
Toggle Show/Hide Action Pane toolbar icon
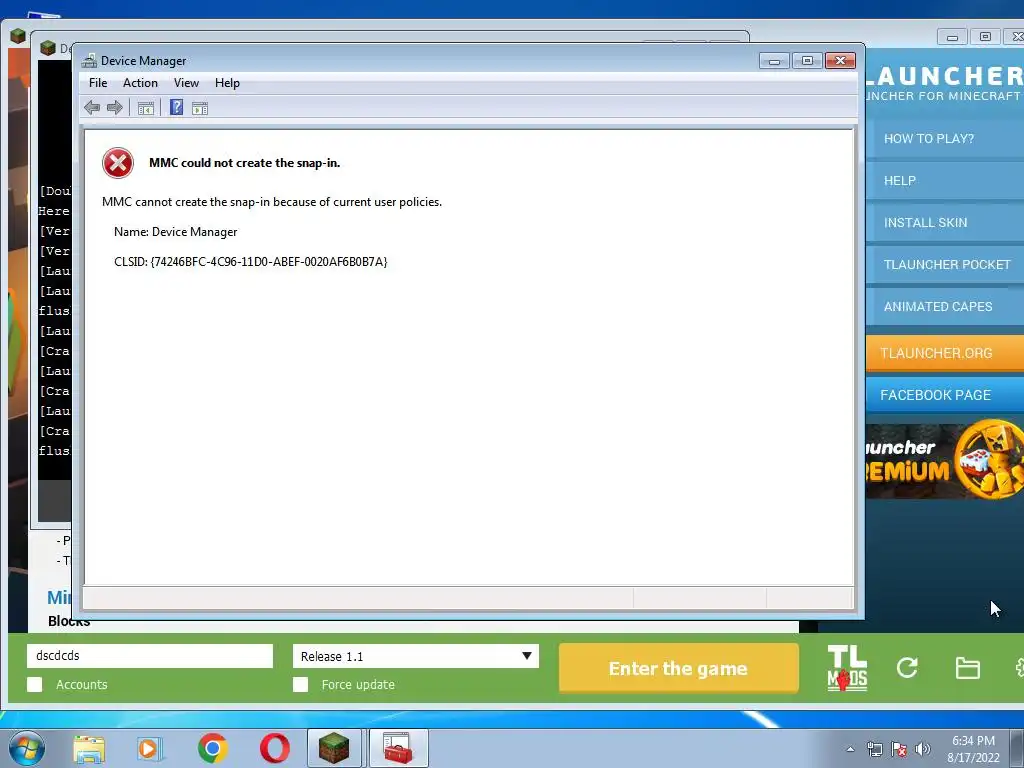point(200,108)
